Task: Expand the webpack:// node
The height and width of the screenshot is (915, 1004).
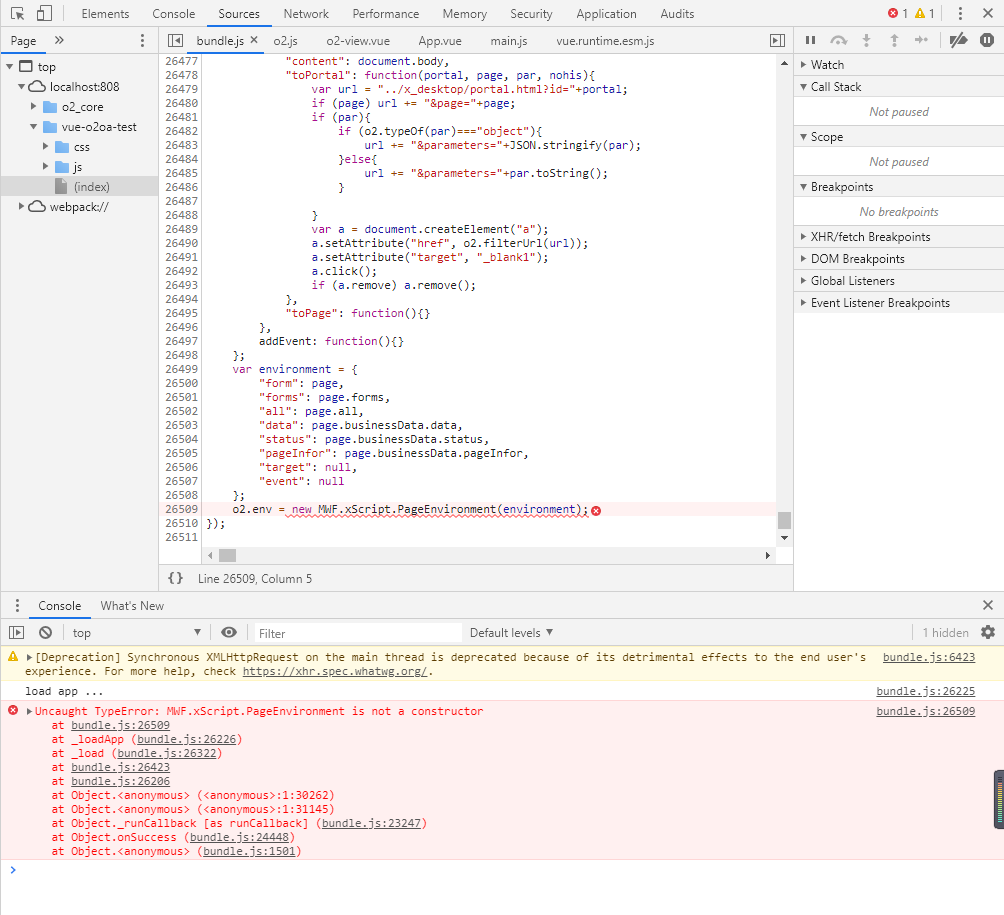Action: pyautogui.click(x=21, y=206)
